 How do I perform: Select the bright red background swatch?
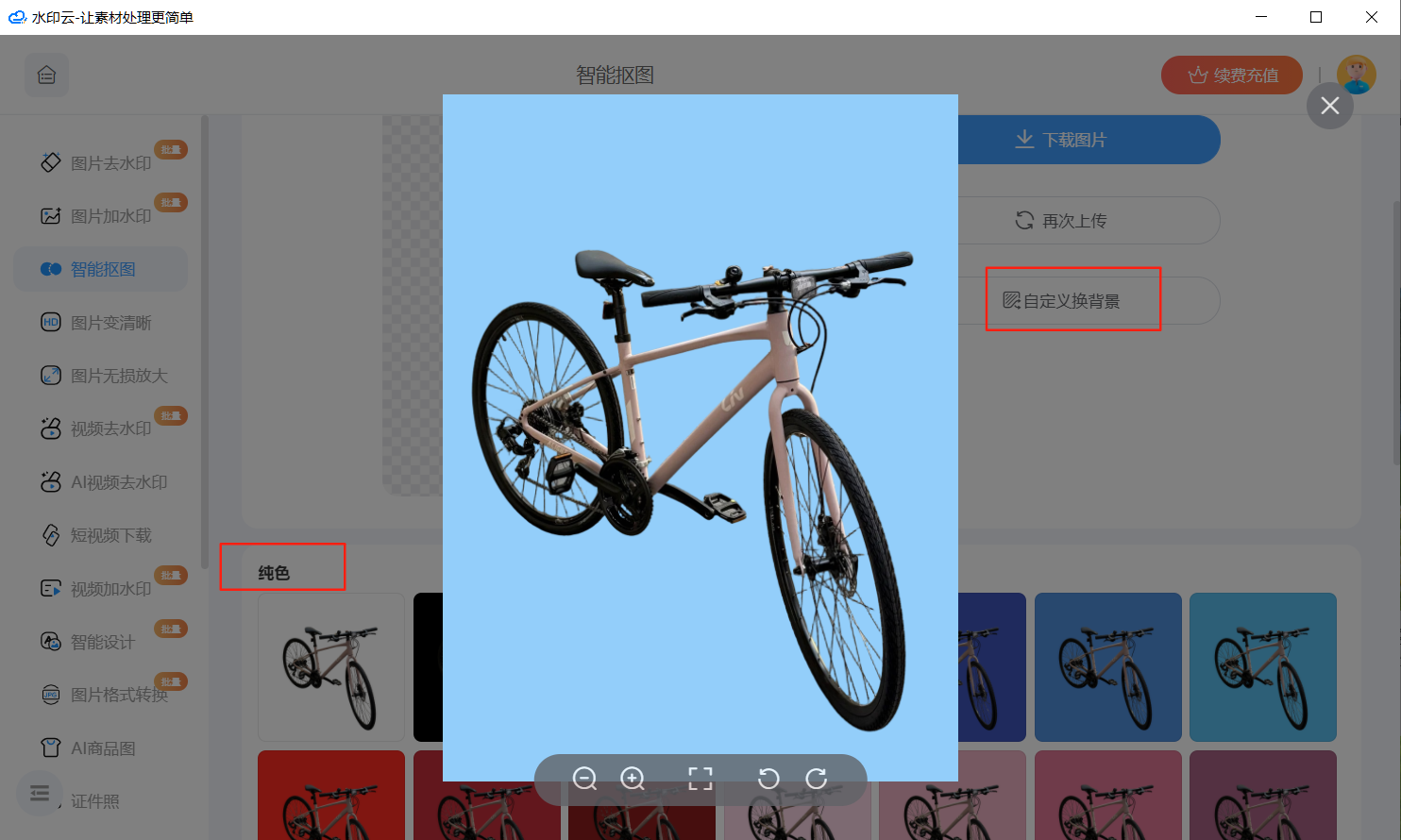[x=331, y=795]
